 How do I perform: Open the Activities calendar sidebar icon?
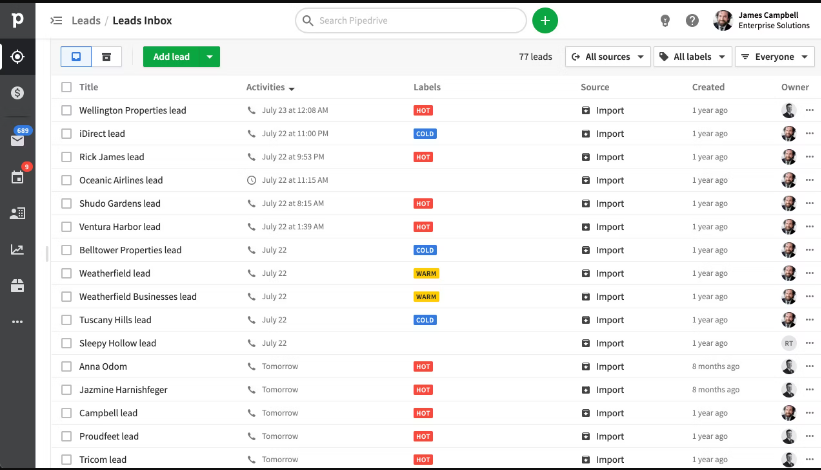coord(17,177)
